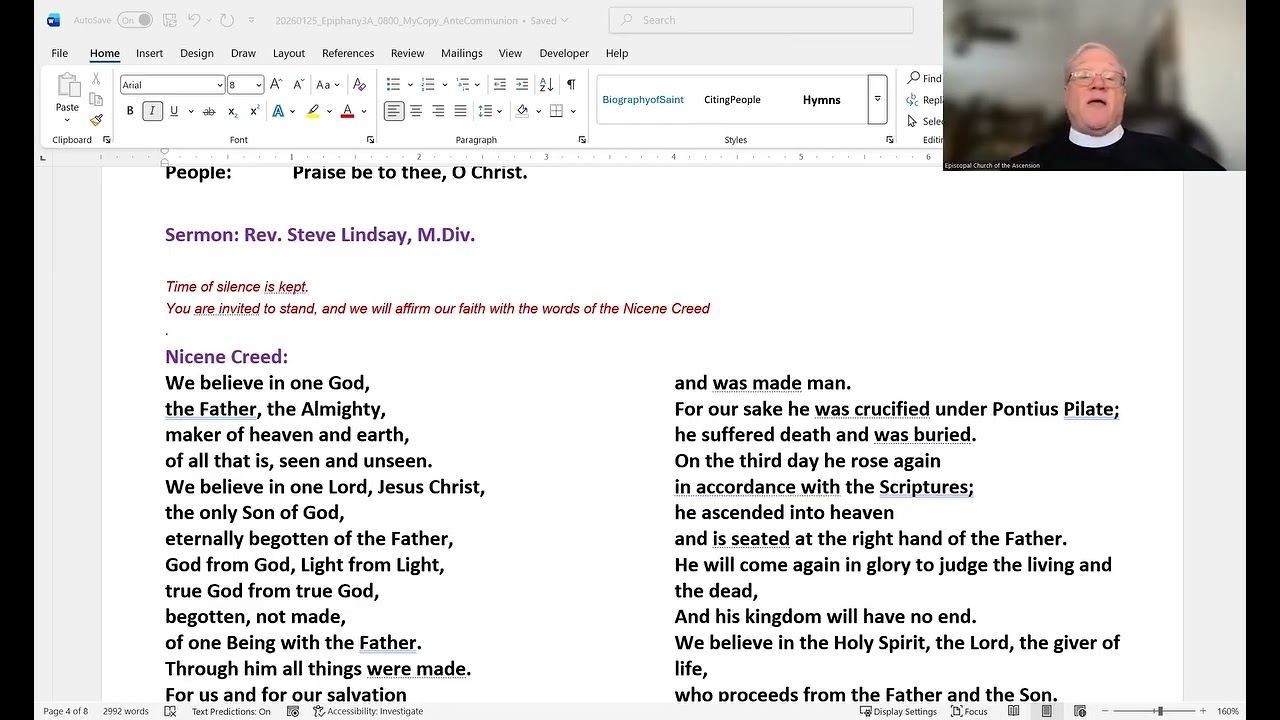
Task: Activate the Format Painter brush
Action: click(96, 120)
